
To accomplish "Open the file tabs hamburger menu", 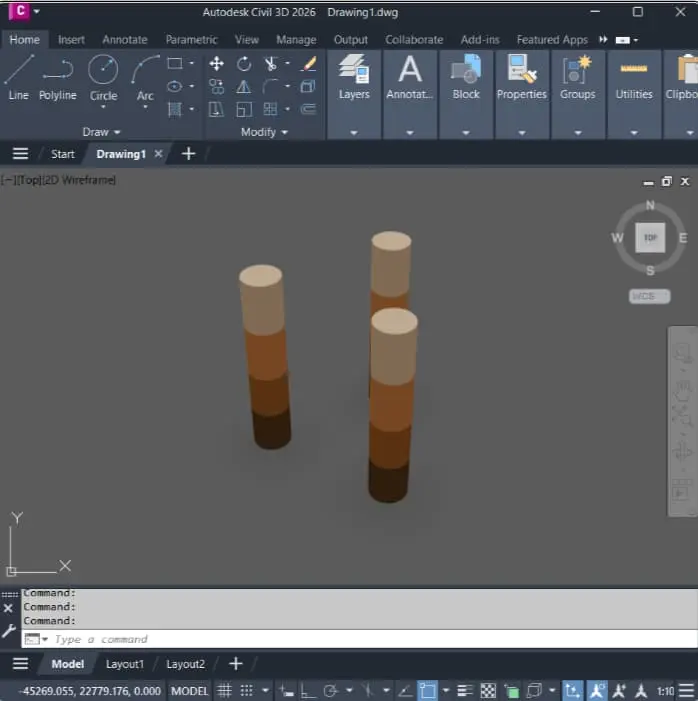I will (20, 154).
